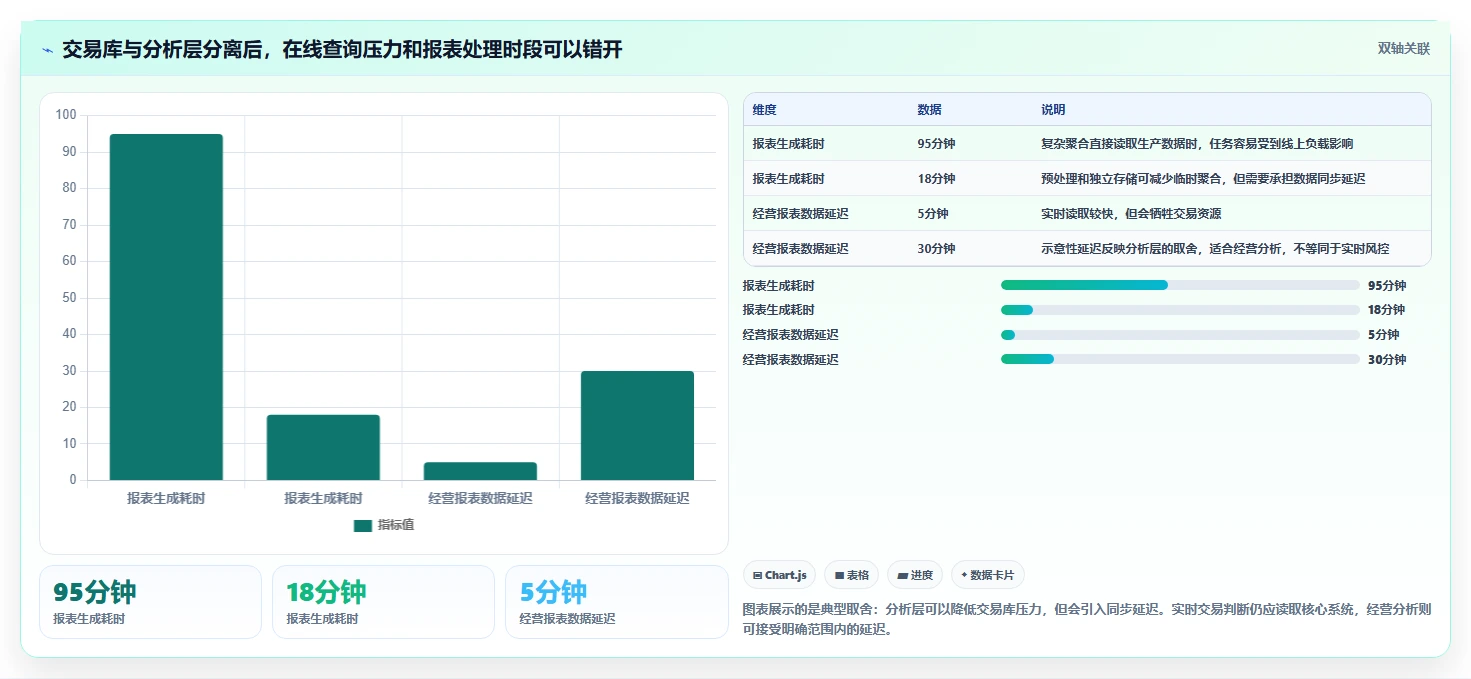
Task: Select the 表格 chip
Action: (851, 575)
